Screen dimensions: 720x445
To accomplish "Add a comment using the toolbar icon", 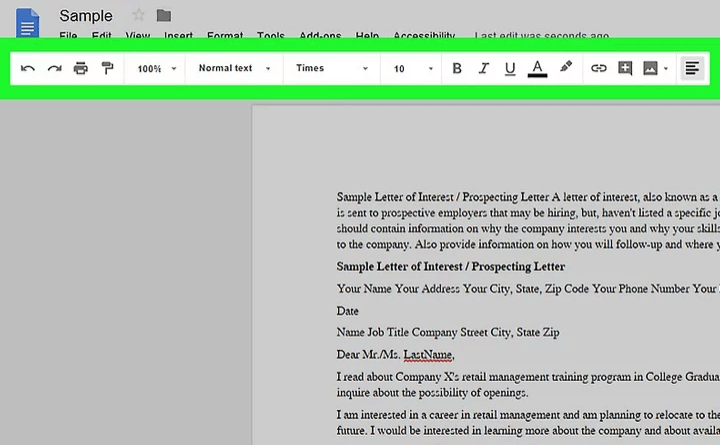I will pyautogui.click(x=625, y=69).
